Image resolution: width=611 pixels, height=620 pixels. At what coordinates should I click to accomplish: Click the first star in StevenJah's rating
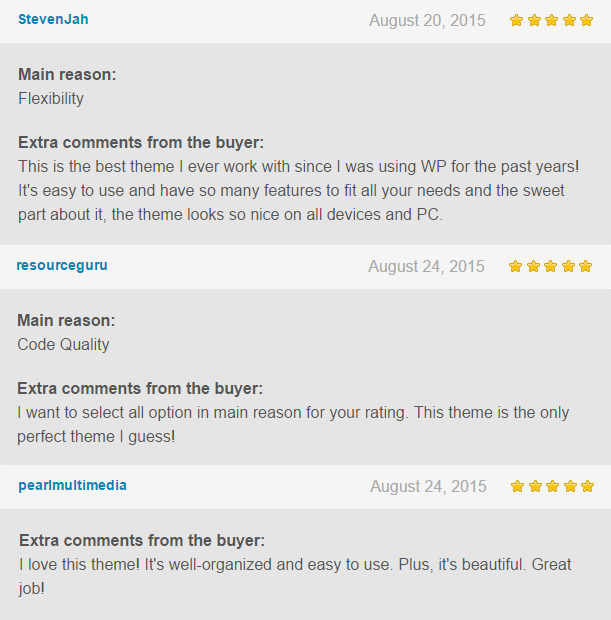pyautogui.click(x=516, y=20)
